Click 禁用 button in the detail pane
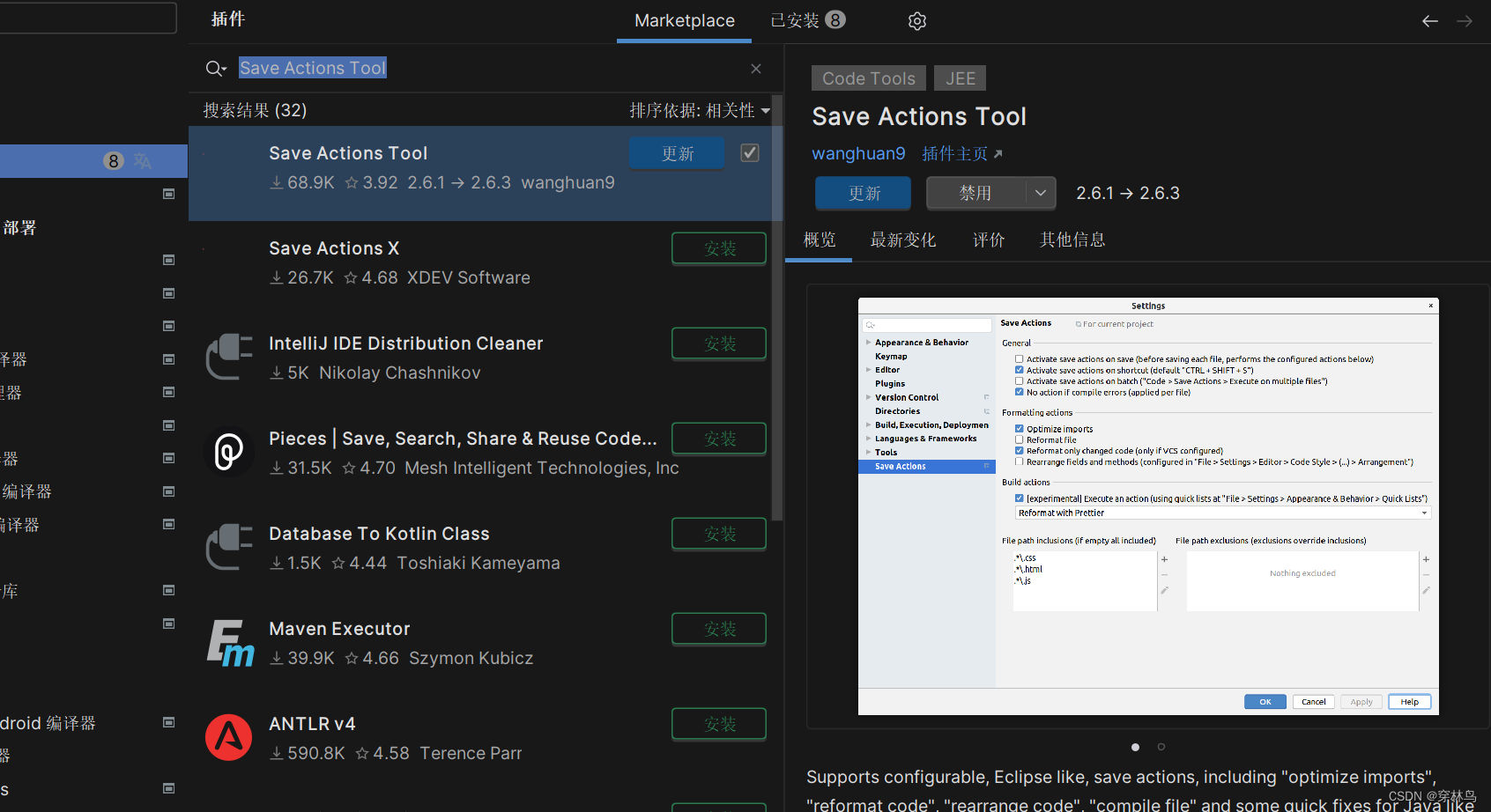 (975, 193)
